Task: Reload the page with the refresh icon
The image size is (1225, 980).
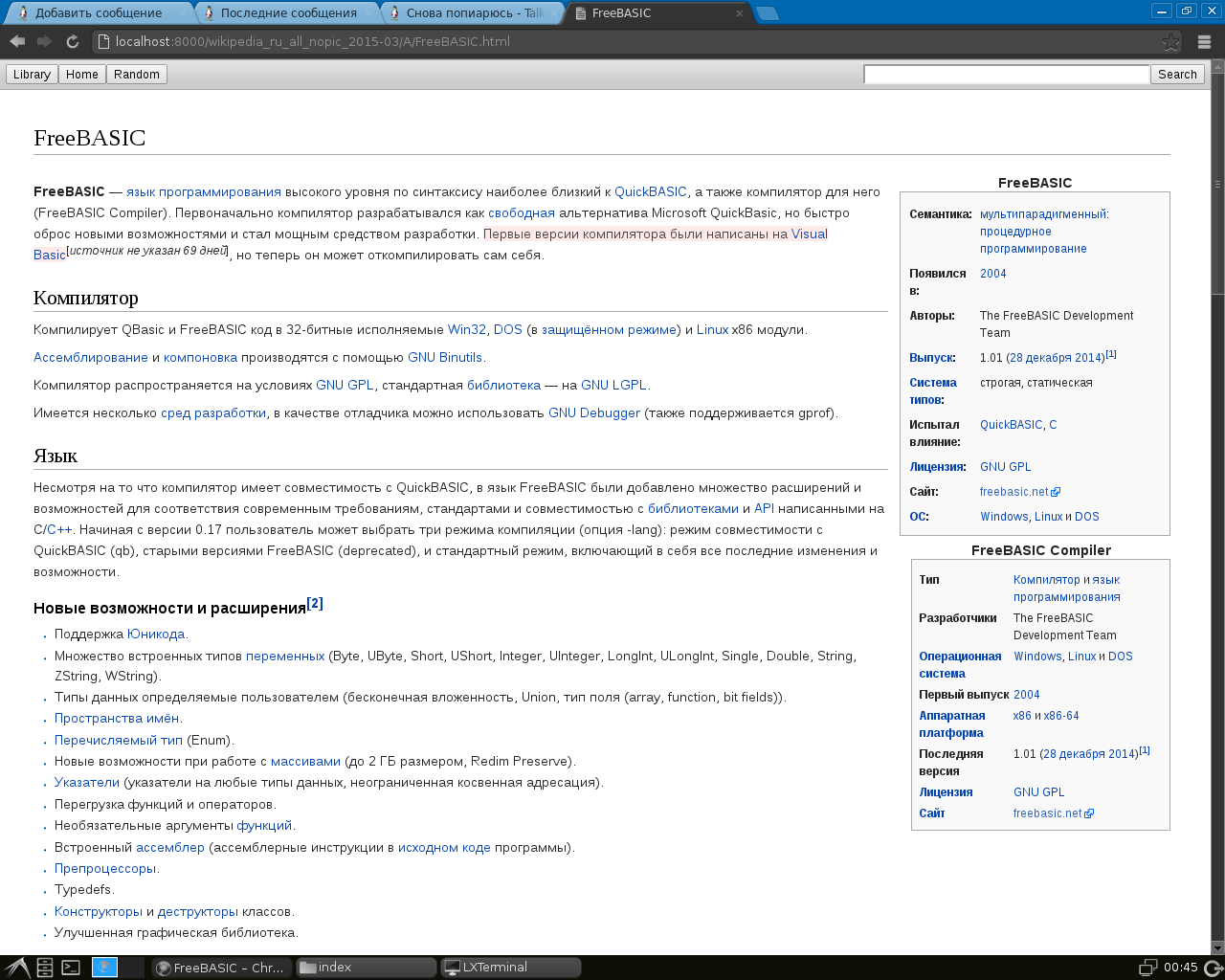Action: click(x=72, y=41)
